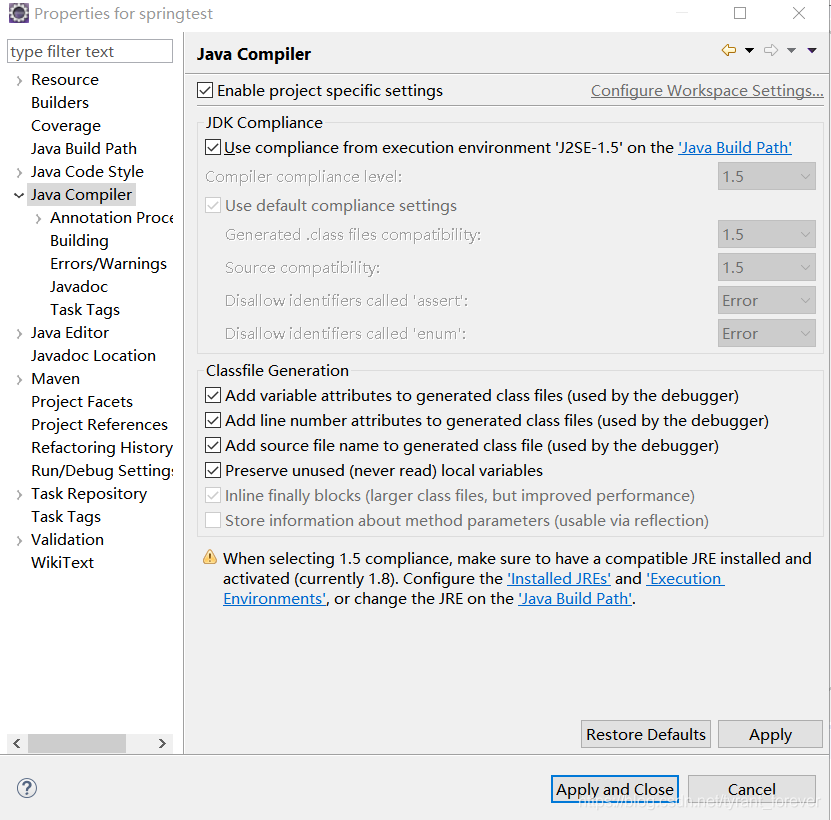
Task: Open 'Java Build Path' link in warning message
Action: coord(575,598)
